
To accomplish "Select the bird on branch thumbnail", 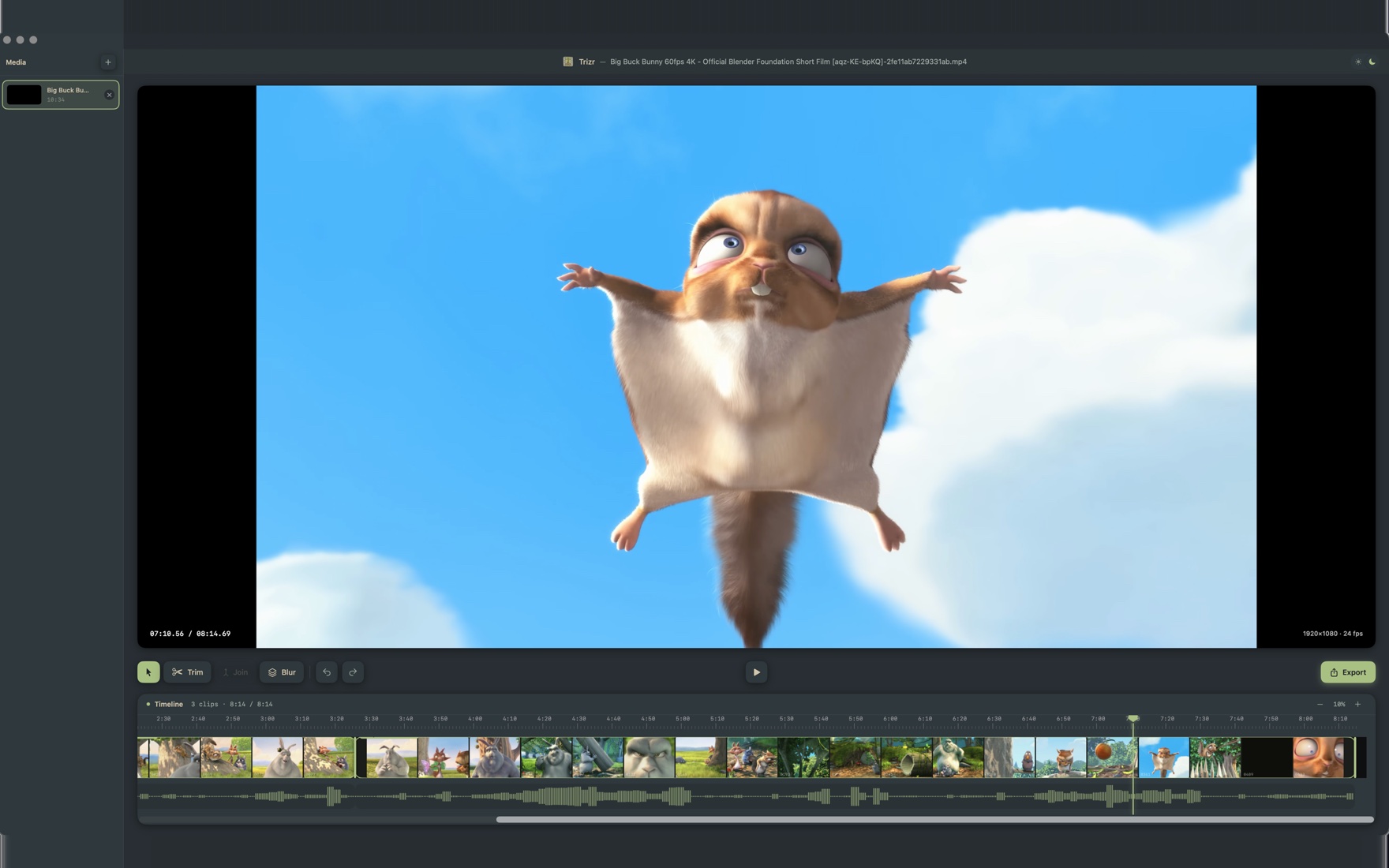I will [1009, 758].
